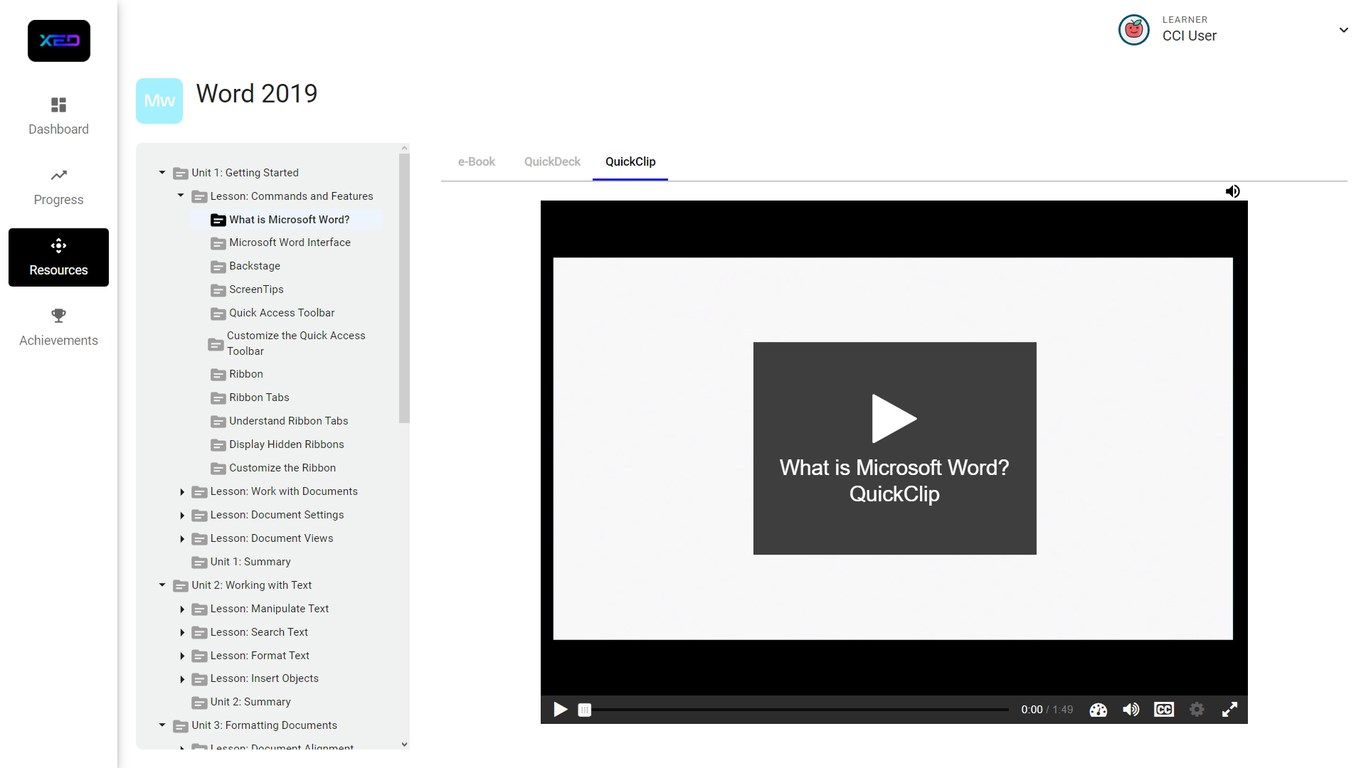
Task: Click the Mw Word 2019 course icon
Action: [x=159, y=101]
